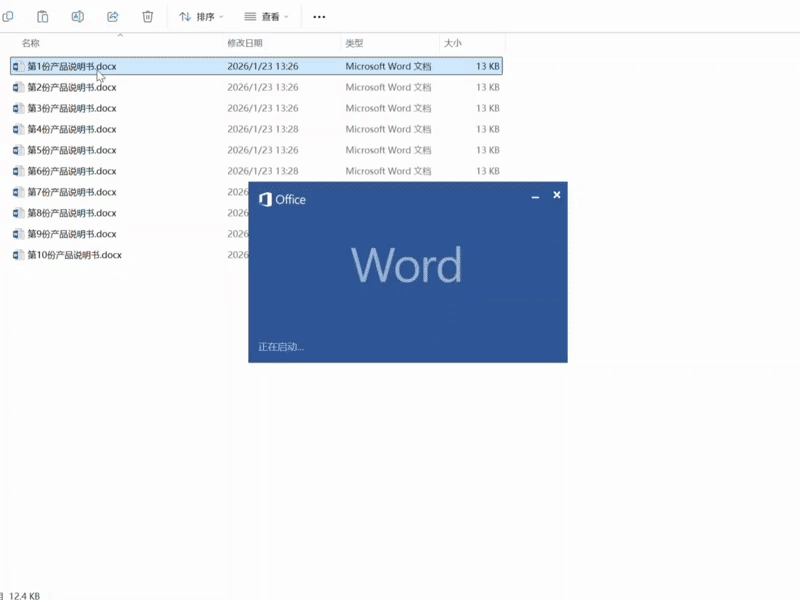This screenshot has height=600, width=800.
Task: Click the Office logo on splash screen
Action: tap(282, 199)
